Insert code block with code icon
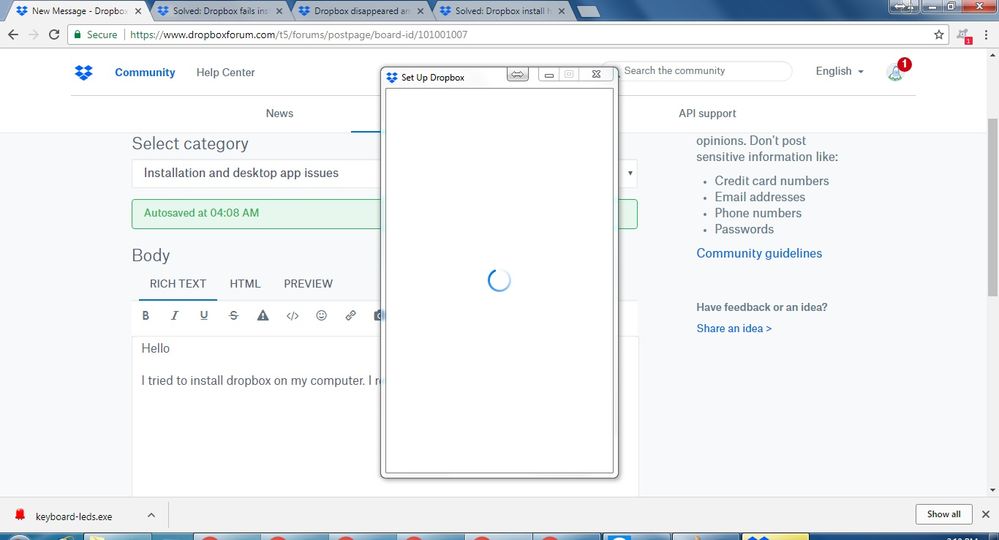This screenshot has width=999, height=540. (x=293, y=316)
